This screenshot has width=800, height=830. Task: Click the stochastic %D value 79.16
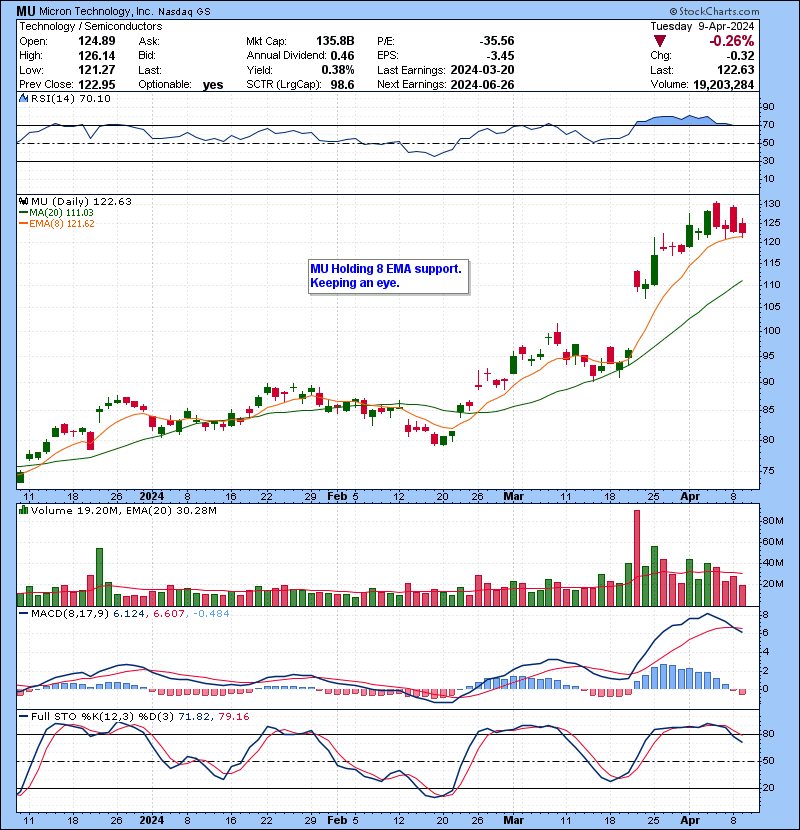[232, 716]
